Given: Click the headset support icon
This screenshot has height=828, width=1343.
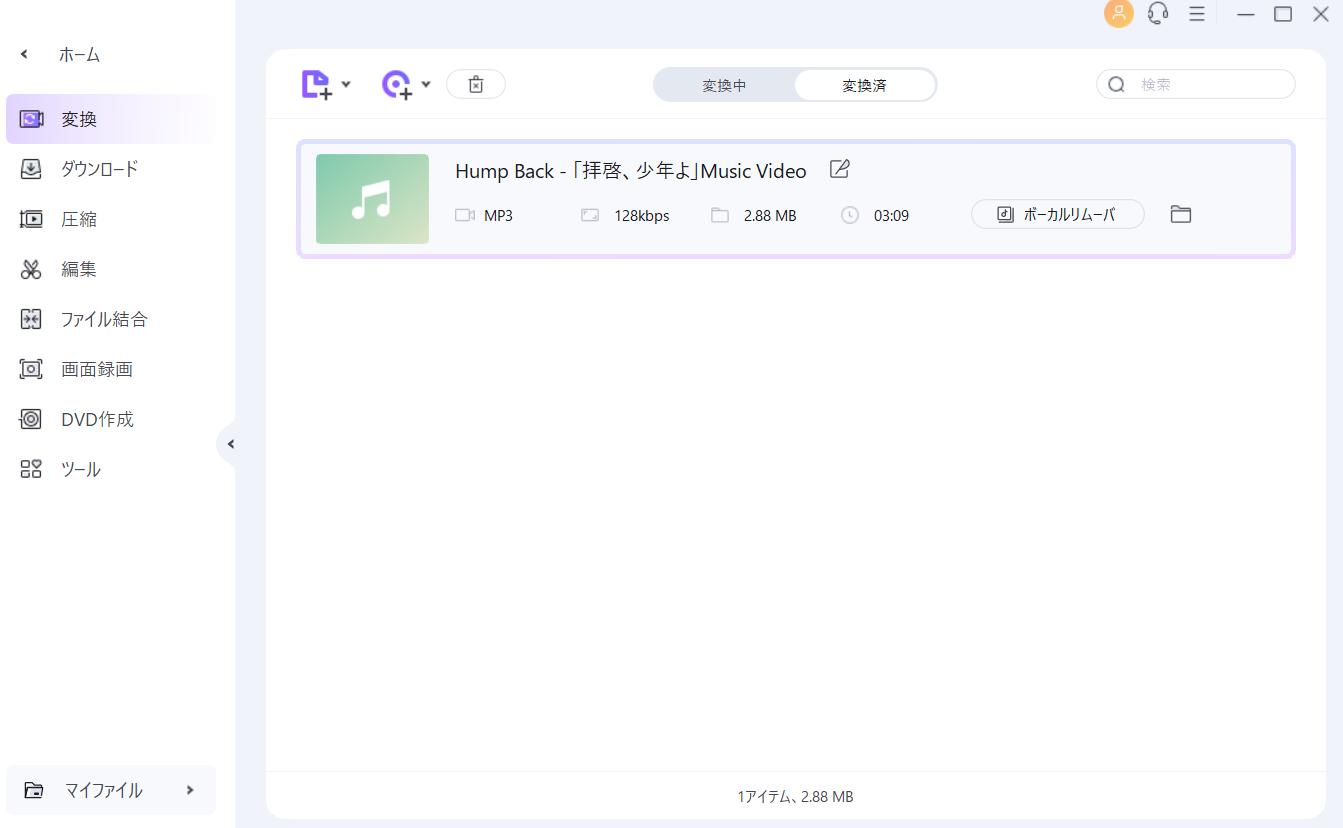Looking at the screenshot, I should [1158, 14].
